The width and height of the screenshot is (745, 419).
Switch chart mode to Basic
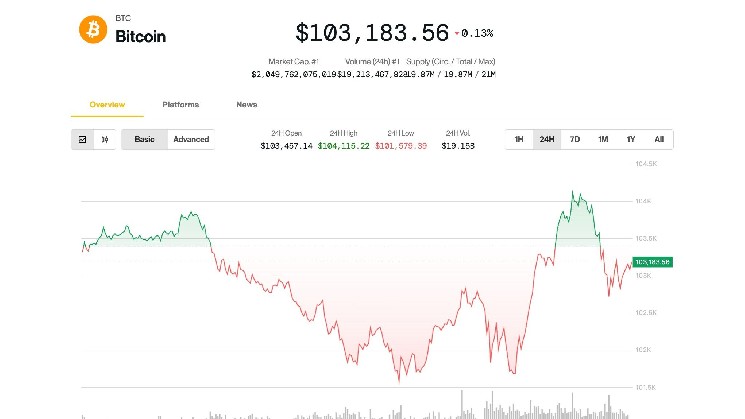click(145, 139)
